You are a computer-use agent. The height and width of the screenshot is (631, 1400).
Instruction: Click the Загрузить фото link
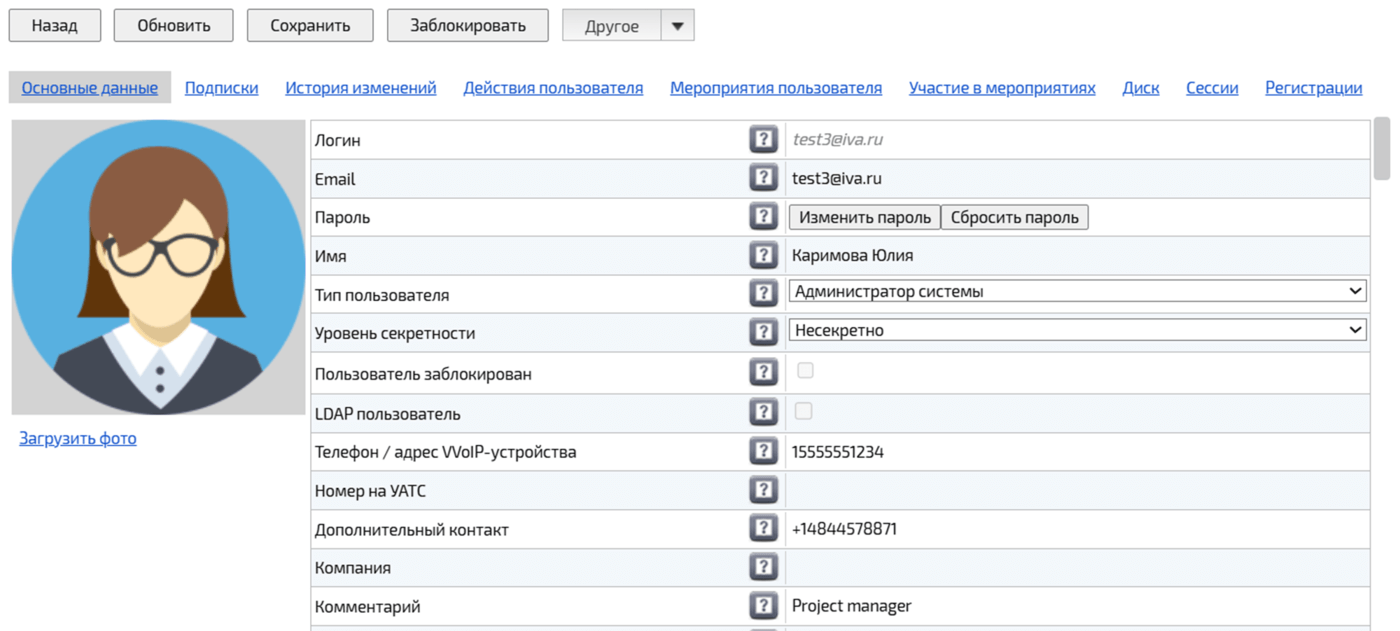pyautogui.click(x=78, y=438)
